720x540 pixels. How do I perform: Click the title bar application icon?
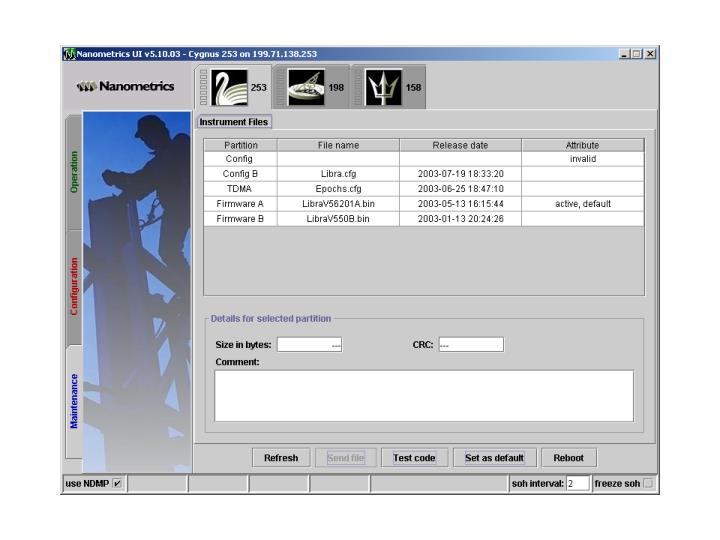tap(69, 54)
